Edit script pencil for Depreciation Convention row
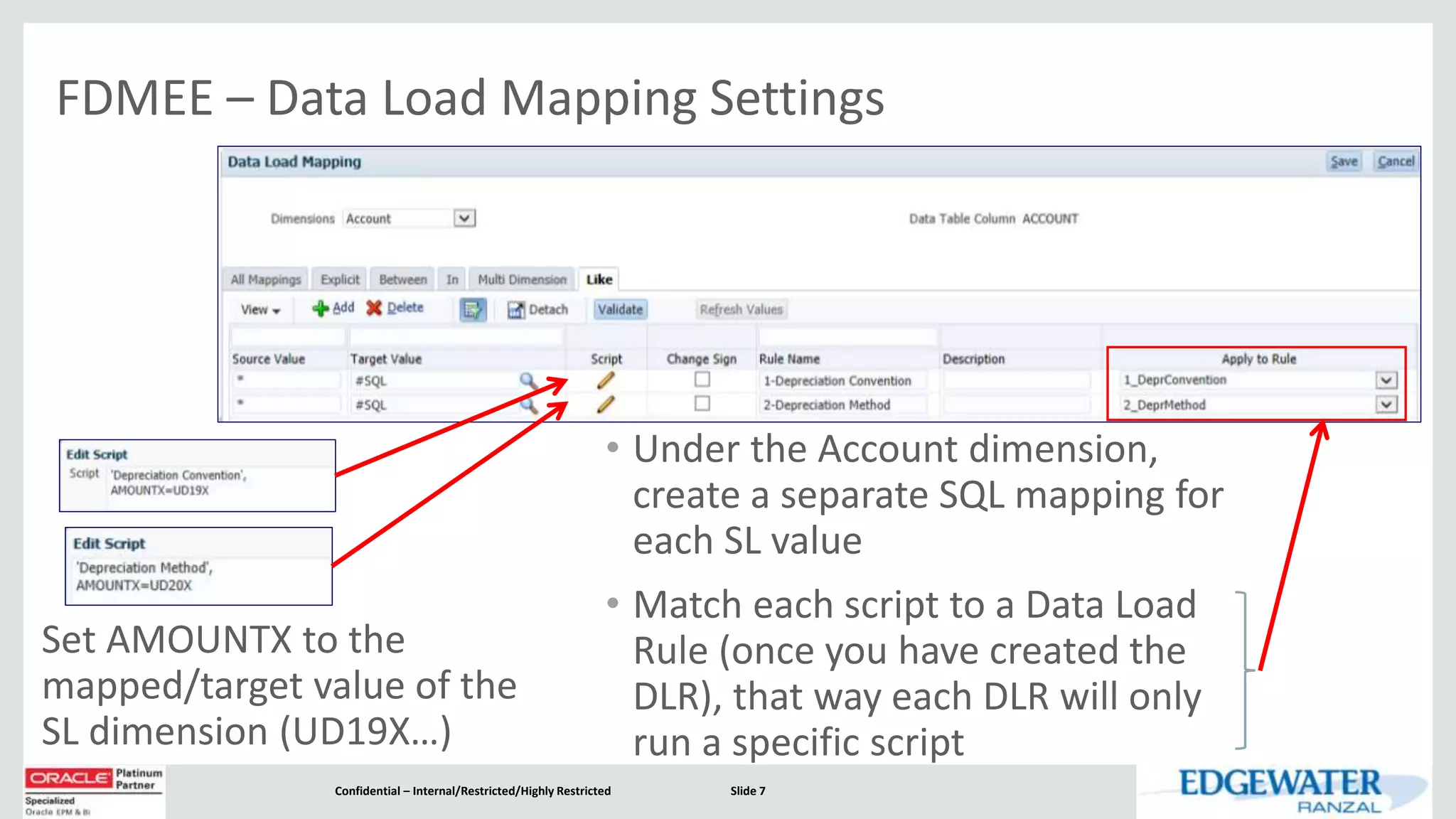1456x819 pixels. (605, 380)
